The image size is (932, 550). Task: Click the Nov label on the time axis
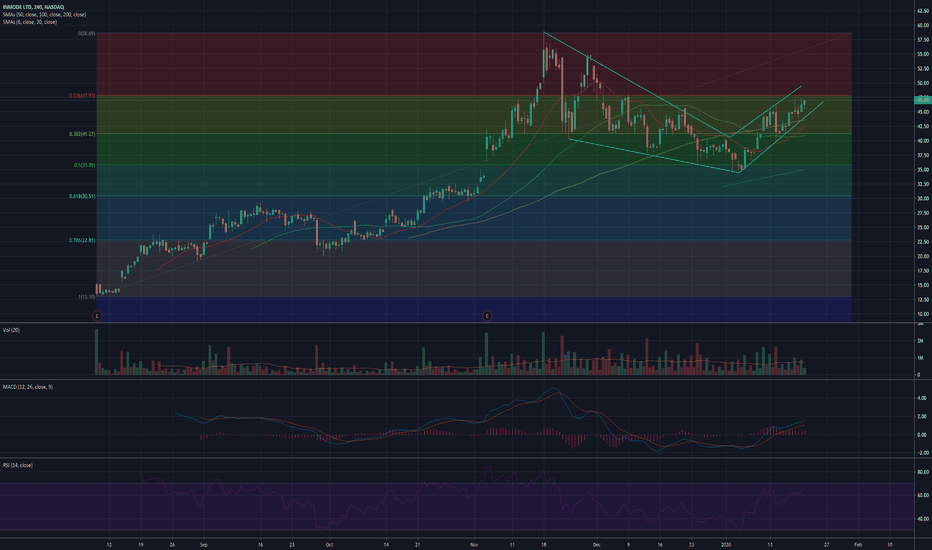(x=474, y=545)
